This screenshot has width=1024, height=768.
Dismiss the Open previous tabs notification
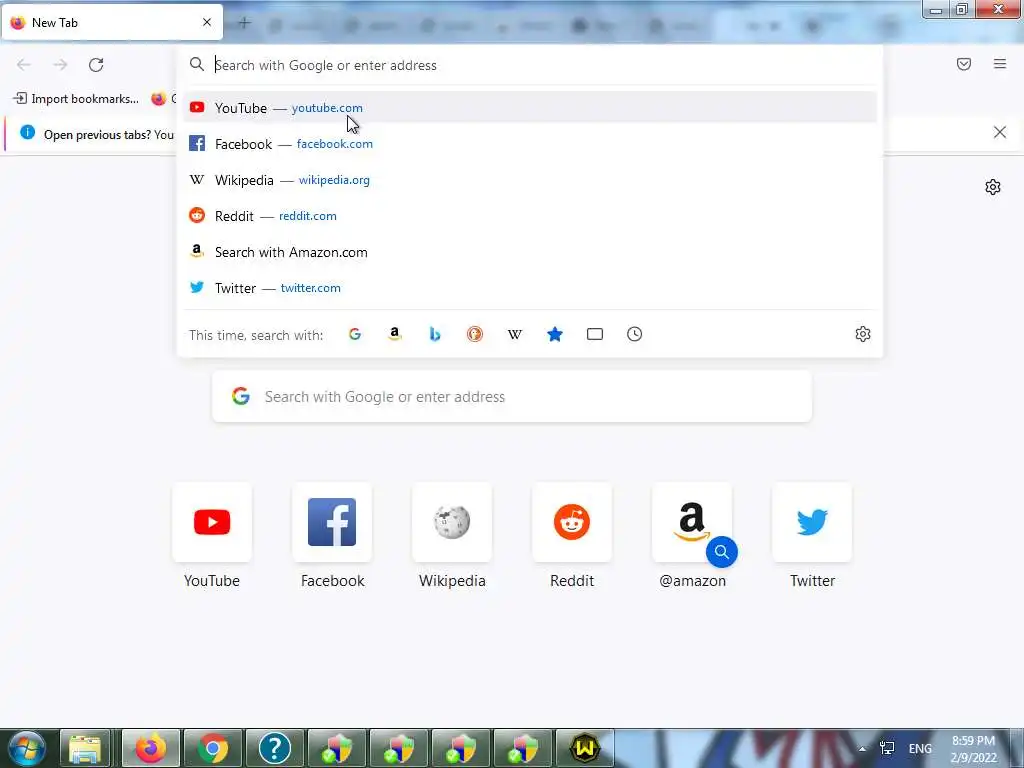(x=1000, y=133)
